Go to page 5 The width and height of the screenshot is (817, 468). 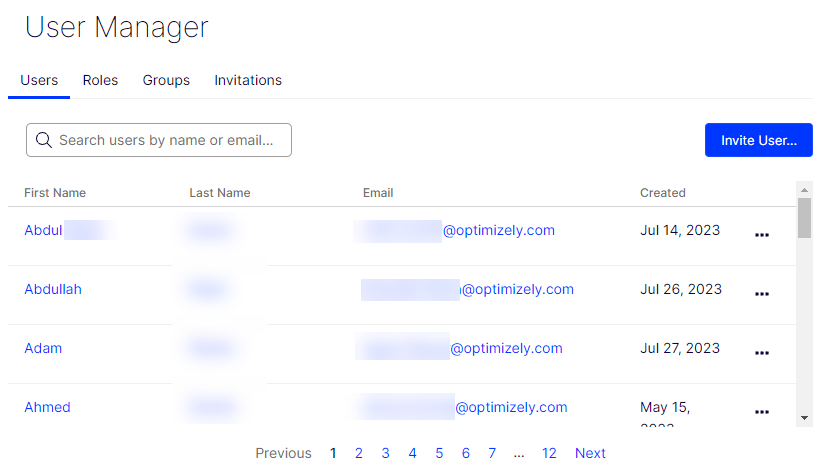coord(439,453)
